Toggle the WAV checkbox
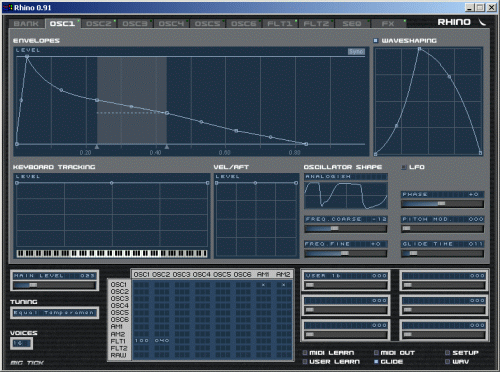 tap(447, 362)
